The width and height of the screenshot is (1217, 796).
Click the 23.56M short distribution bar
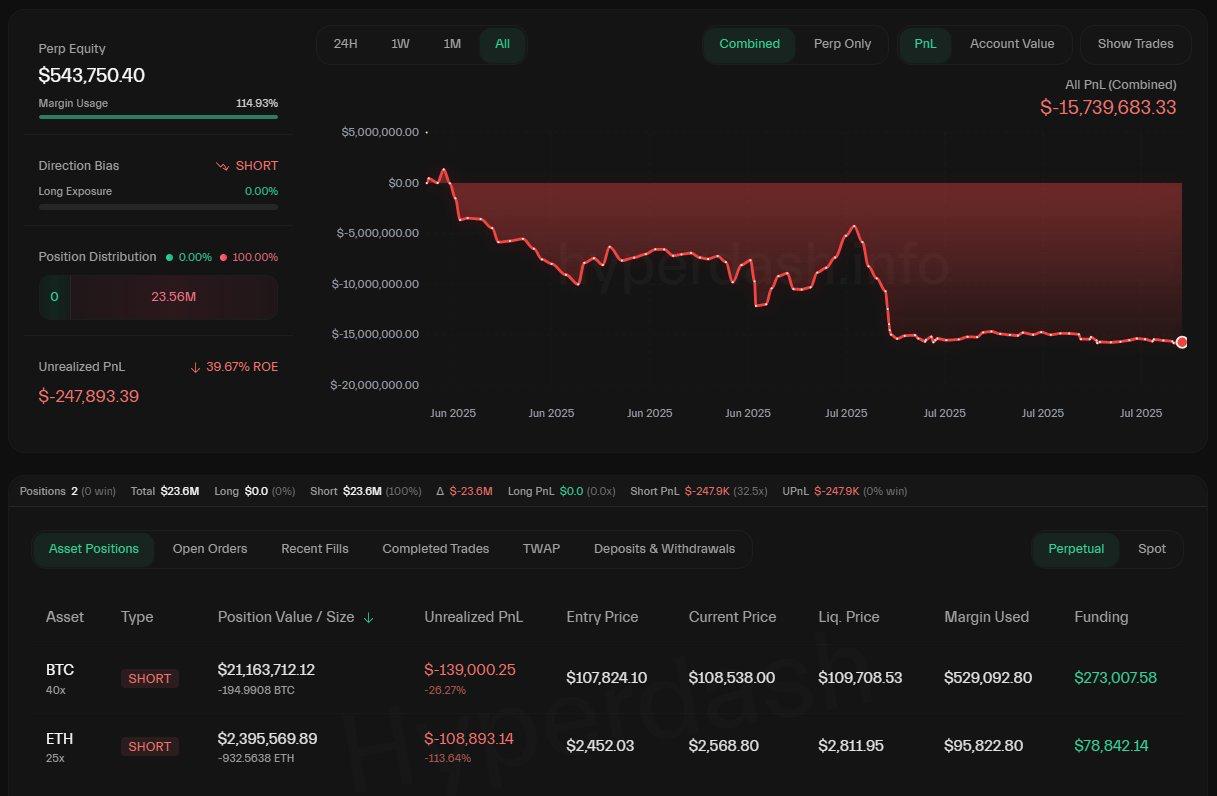173,297
